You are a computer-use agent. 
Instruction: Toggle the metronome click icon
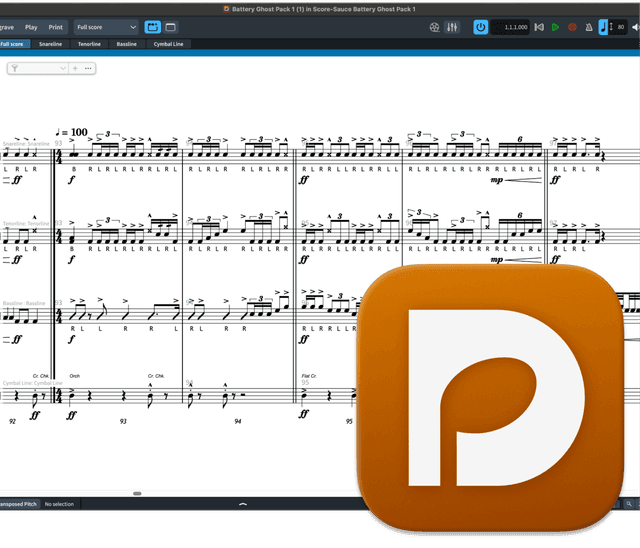point(589,27)
